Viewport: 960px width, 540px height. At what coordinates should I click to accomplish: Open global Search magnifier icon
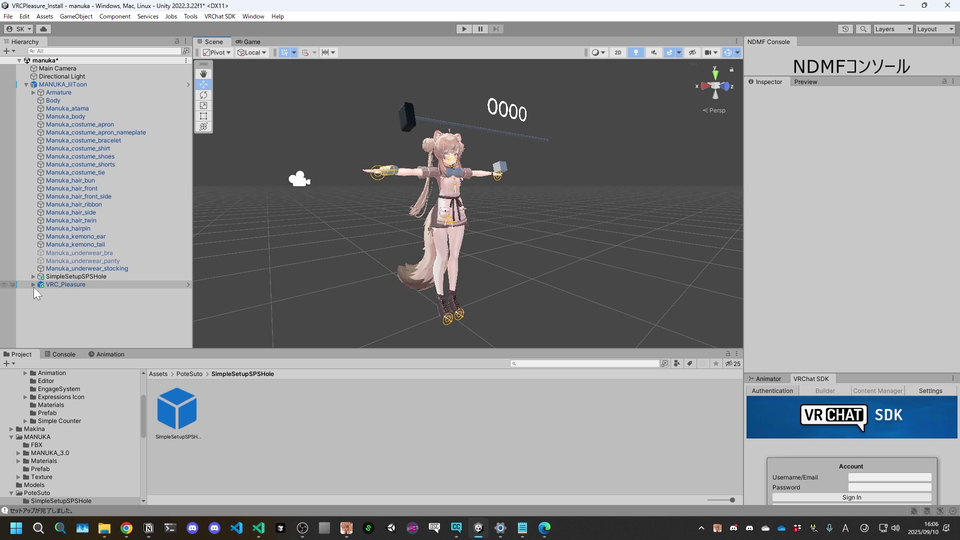[x=863, y=29]
